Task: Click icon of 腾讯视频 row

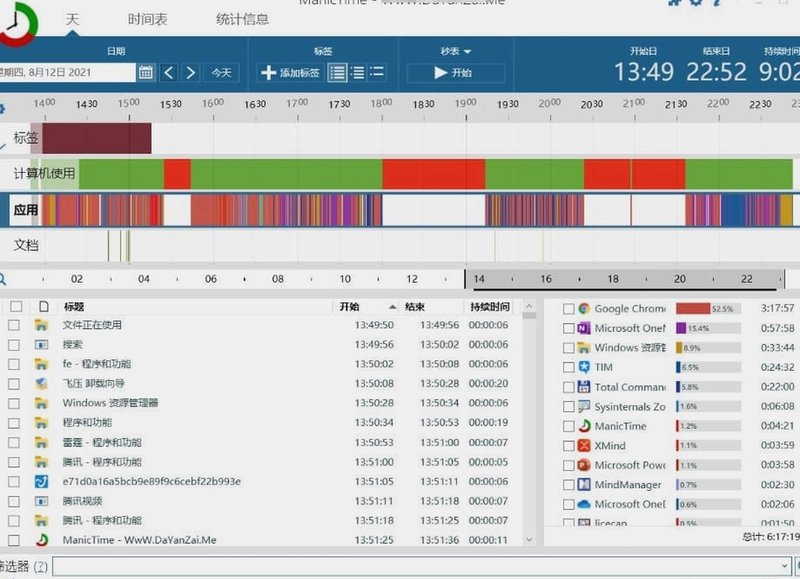Action: click(41, 501)
